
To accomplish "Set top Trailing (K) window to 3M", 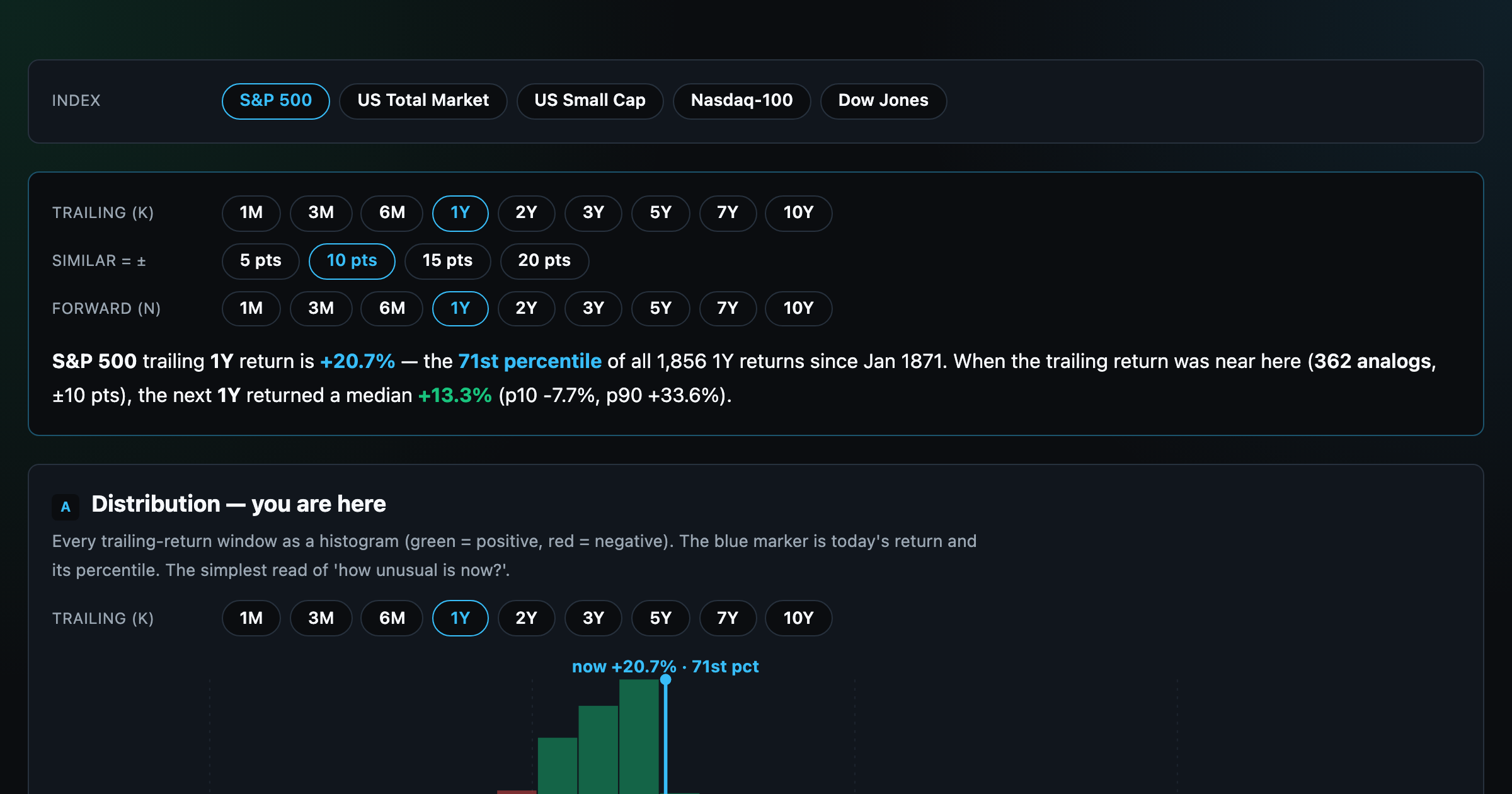I will click(x=321, y=213).
